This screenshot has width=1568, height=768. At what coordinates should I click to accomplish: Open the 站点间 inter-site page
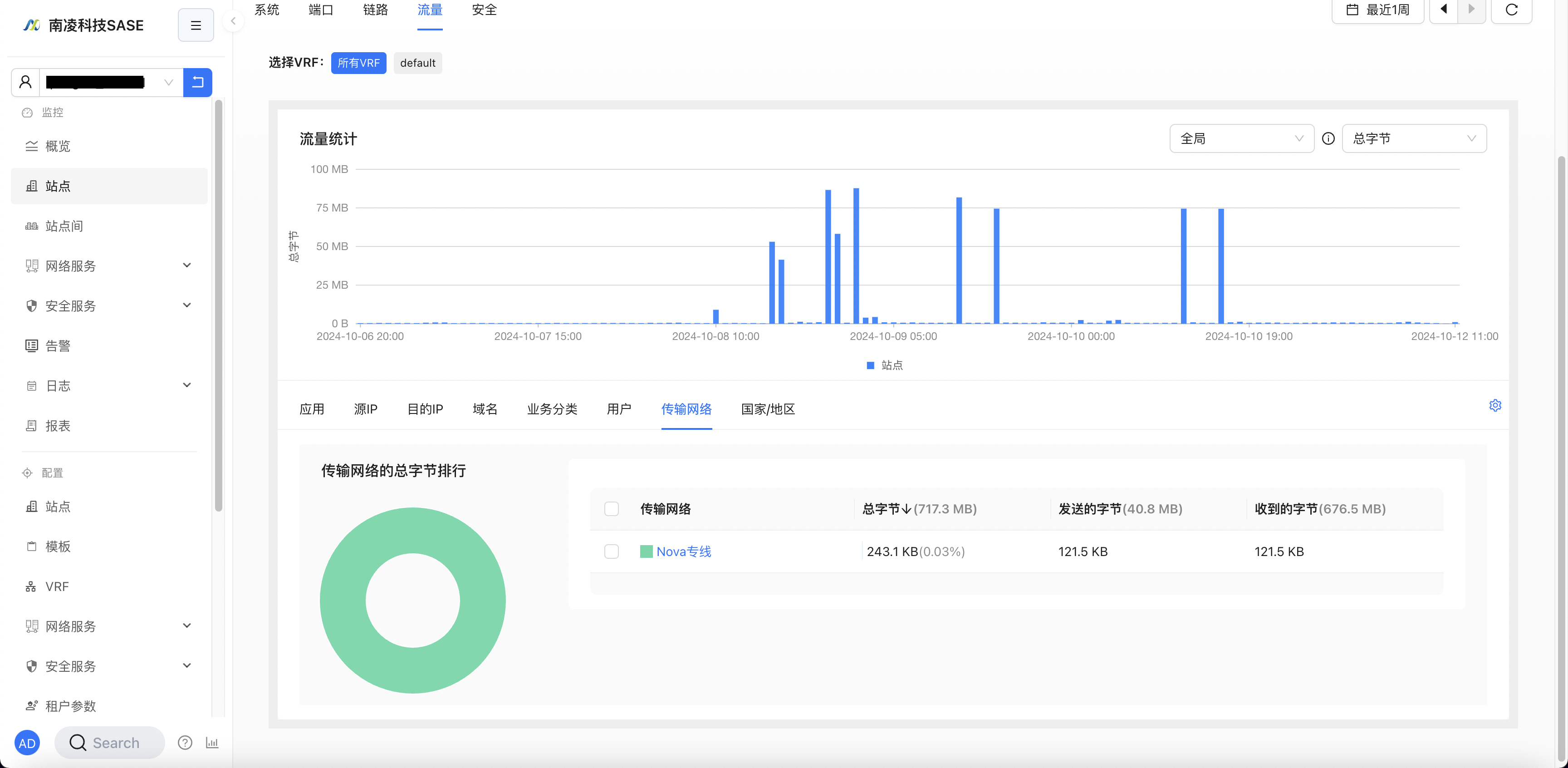(x=109, y=226)
